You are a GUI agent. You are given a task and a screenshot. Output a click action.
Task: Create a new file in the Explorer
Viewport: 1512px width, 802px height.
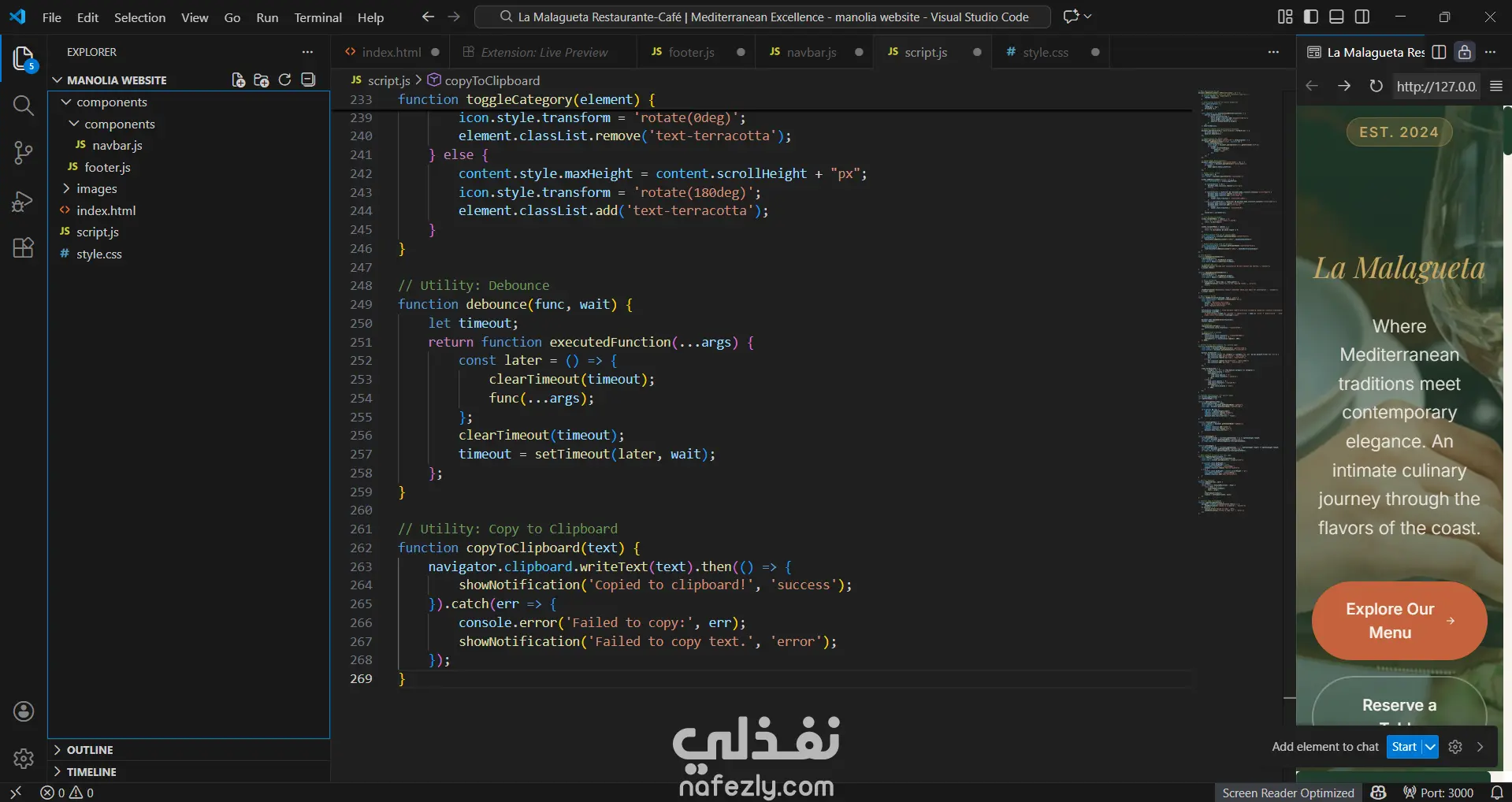coord(238,80)
